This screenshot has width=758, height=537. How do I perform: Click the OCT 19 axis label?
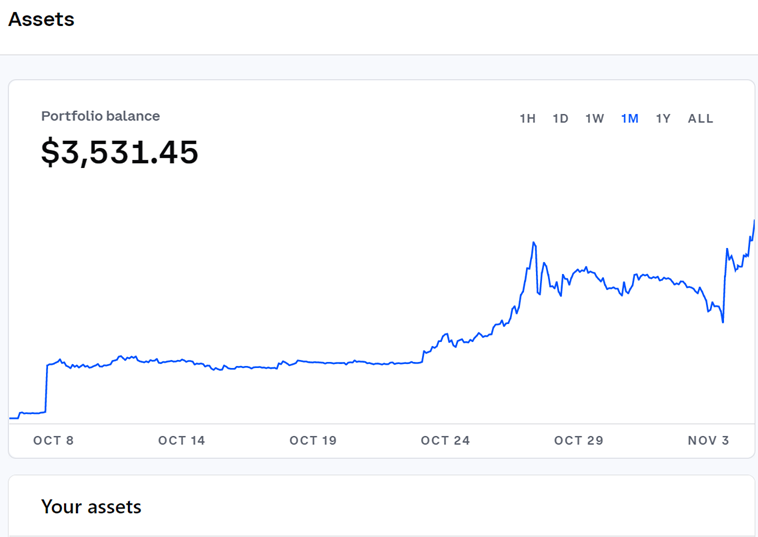click(313, 440)
